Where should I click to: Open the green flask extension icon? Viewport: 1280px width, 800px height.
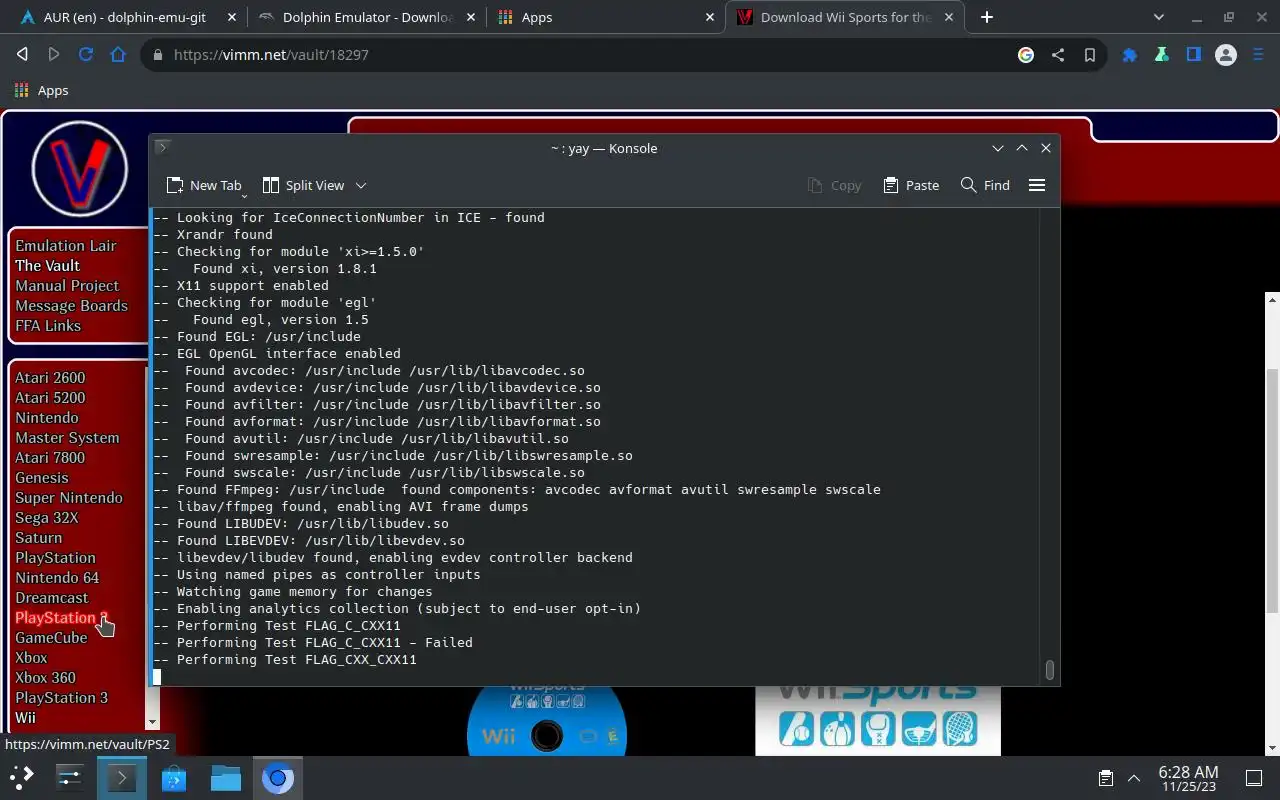pos(1162,55)
